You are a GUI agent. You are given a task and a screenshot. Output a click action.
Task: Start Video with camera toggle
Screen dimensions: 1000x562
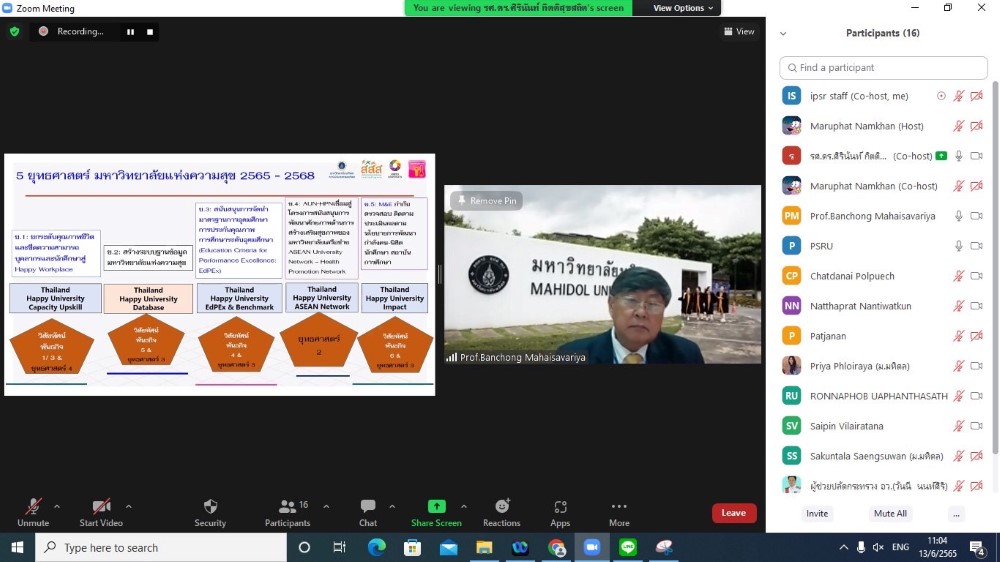tap(101, 507)
